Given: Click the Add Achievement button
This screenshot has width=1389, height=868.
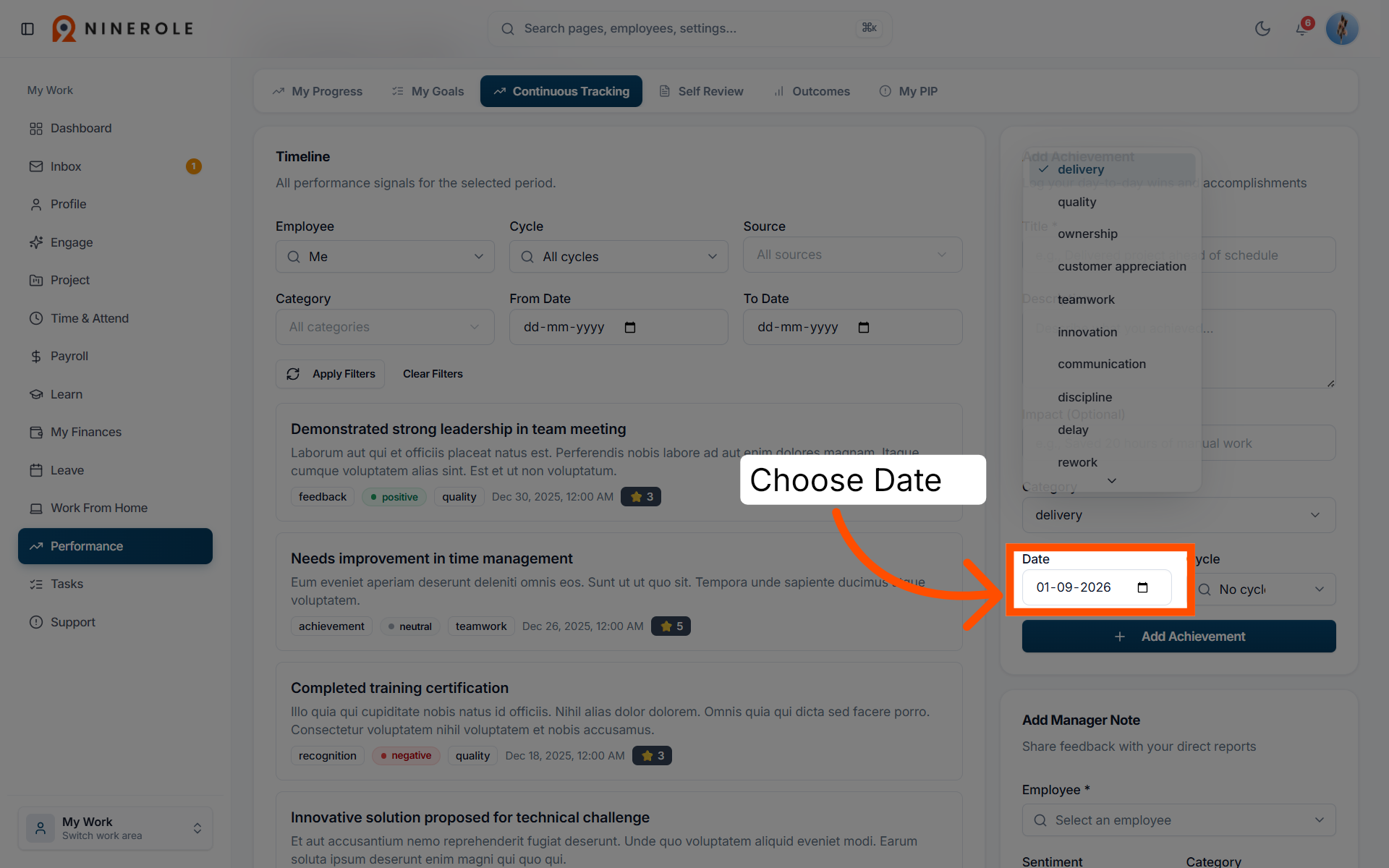Looking at the screenshot, I should [1178, 637].
